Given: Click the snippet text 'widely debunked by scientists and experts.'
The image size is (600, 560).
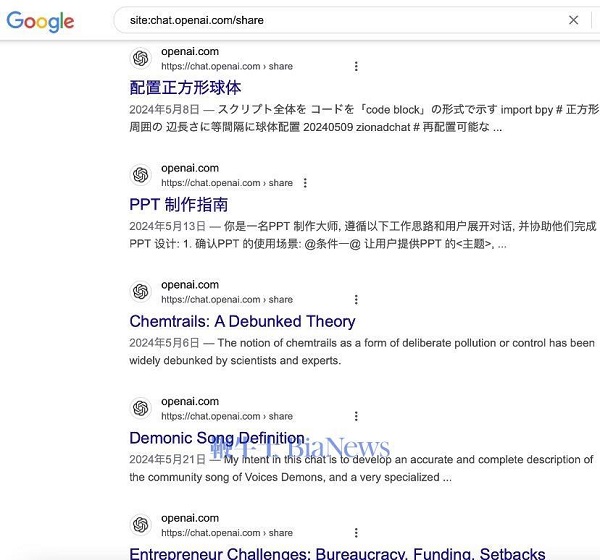Looking at the screenshot, I should pyautogui.click(x=235, y=361).
